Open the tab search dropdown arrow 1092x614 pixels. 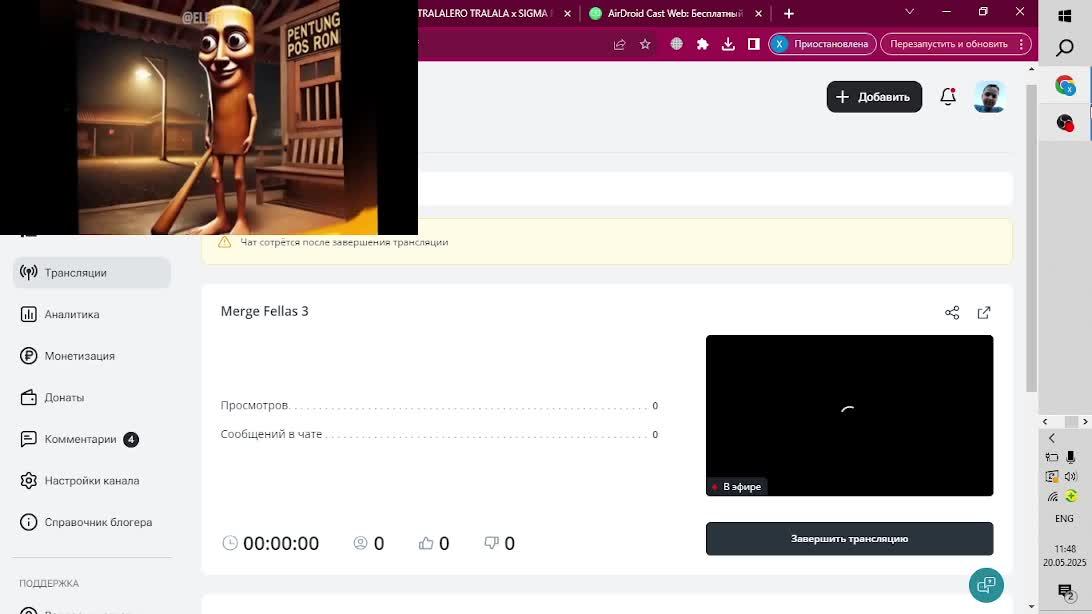[910, 12]
